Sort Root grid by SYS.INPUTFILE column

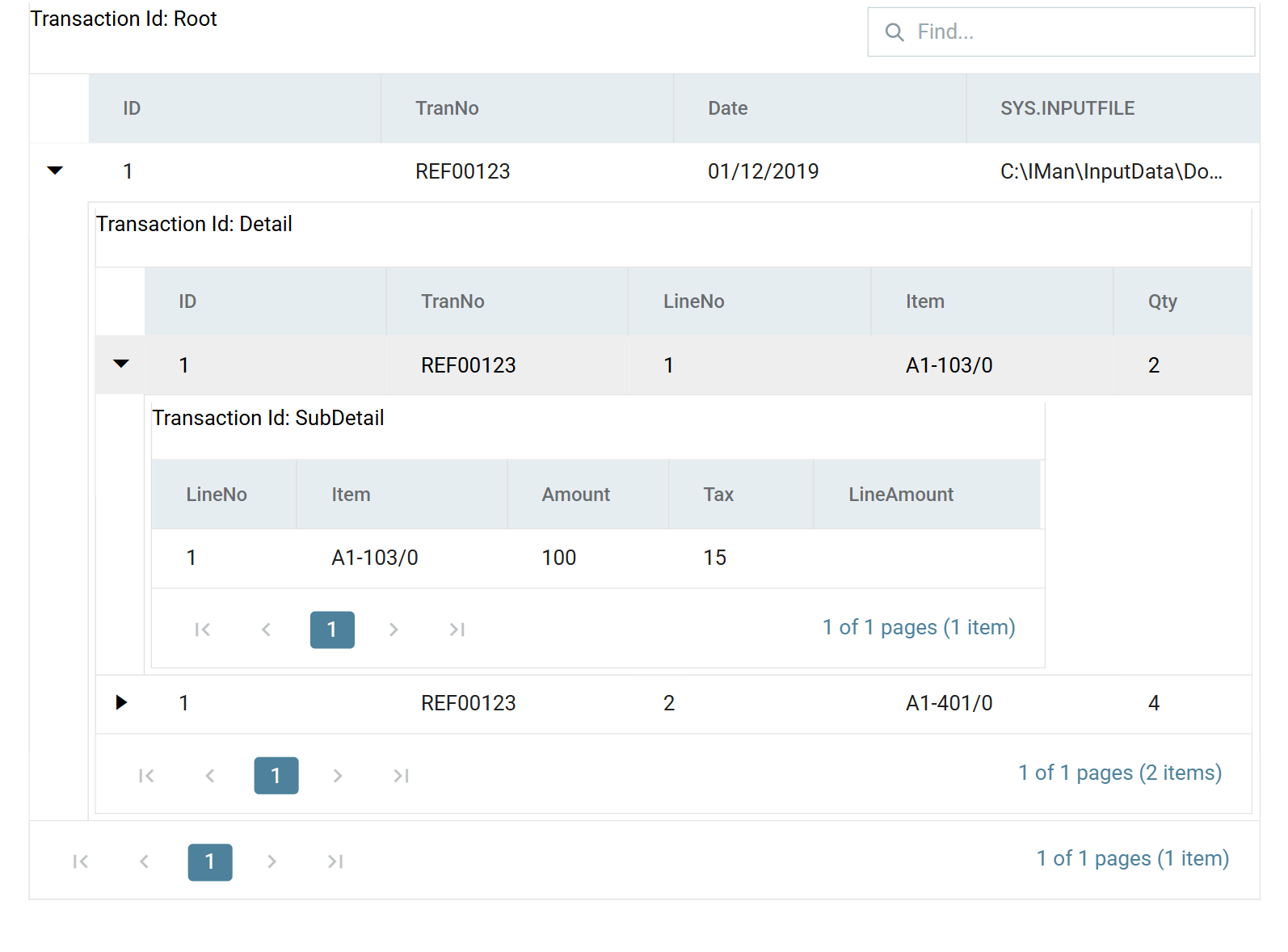point(1113,108)
